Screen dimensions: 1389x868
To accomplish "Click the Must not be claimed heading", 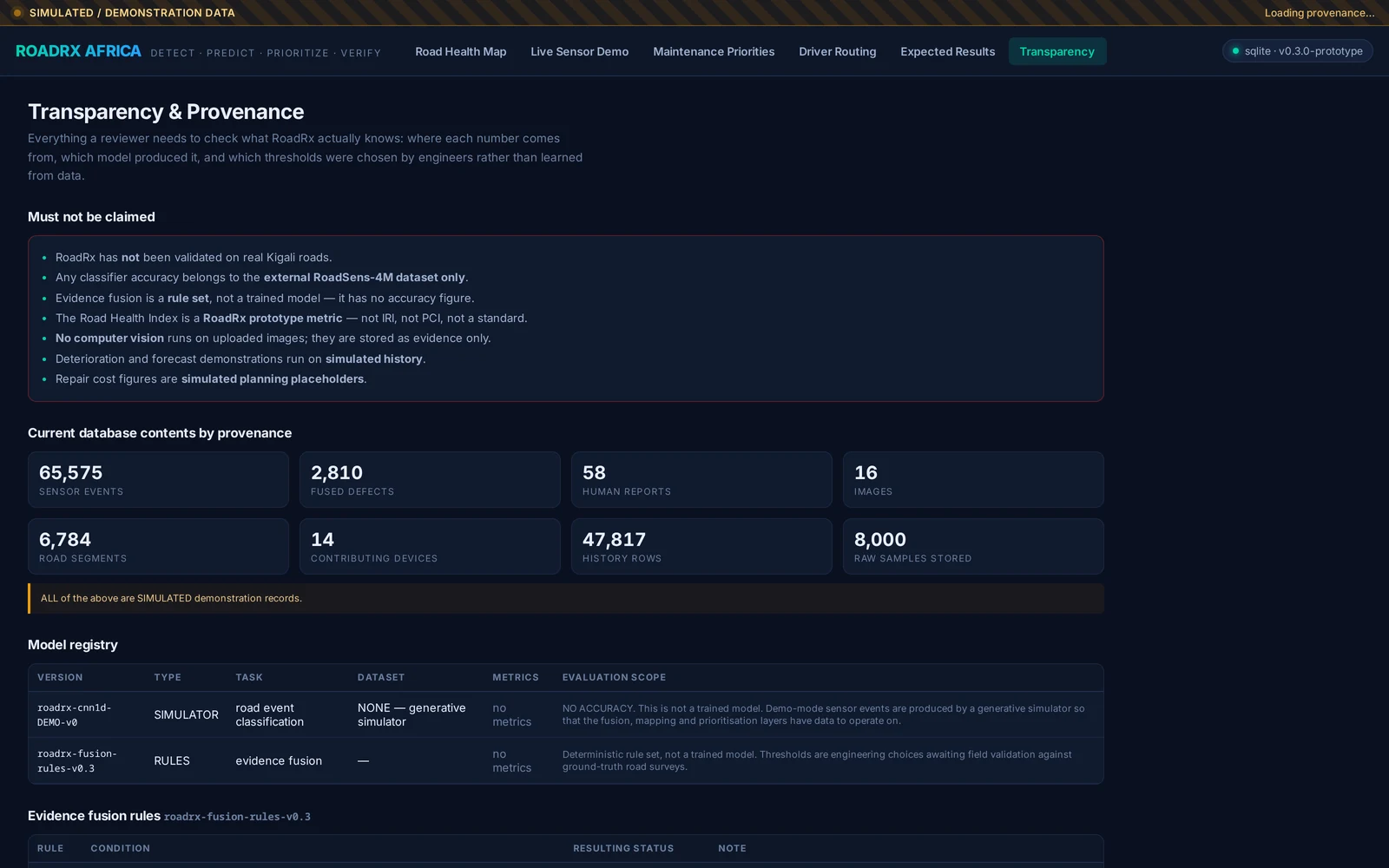I will (91, 217).
